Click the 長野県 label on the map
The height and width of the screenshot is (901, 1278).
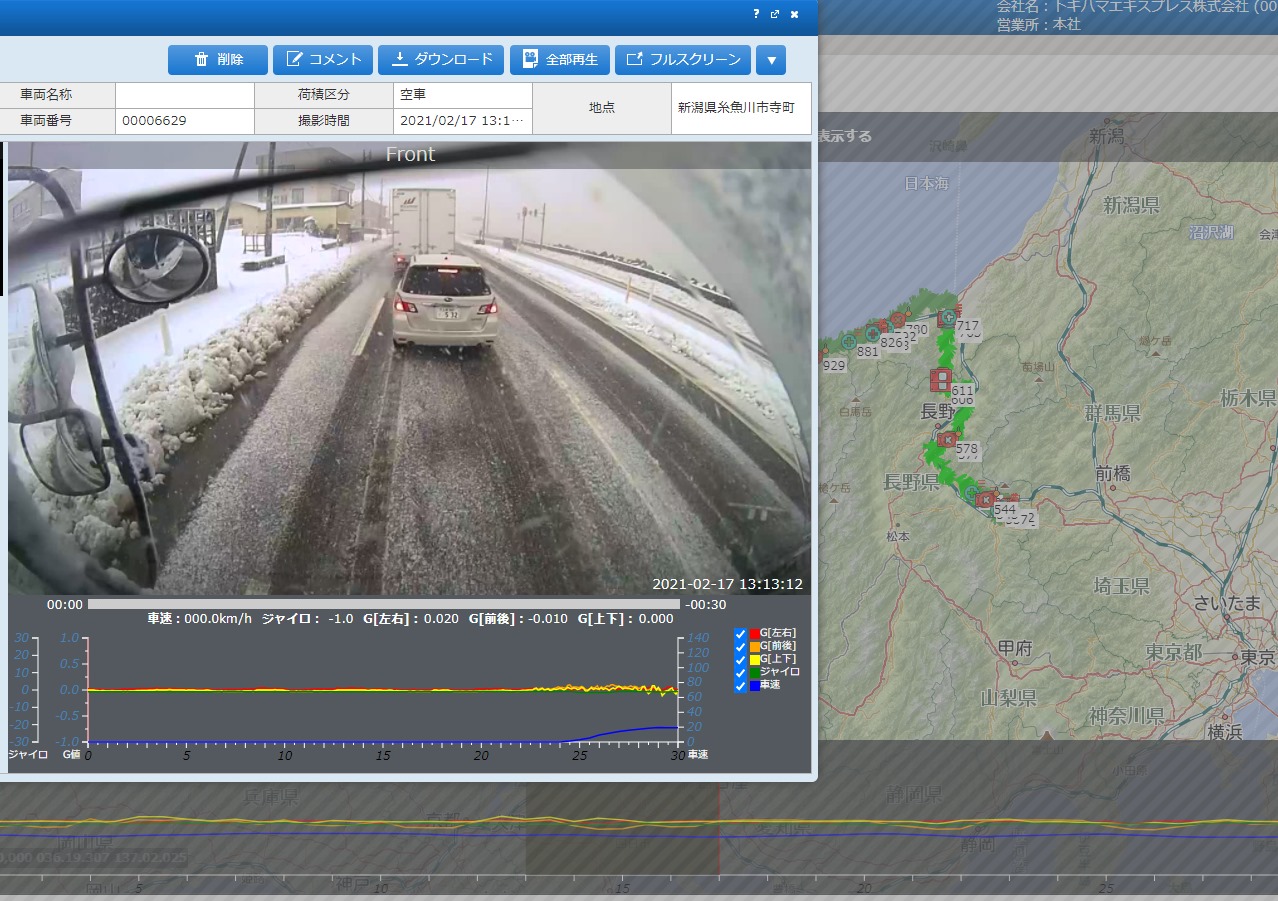point(911,482)
